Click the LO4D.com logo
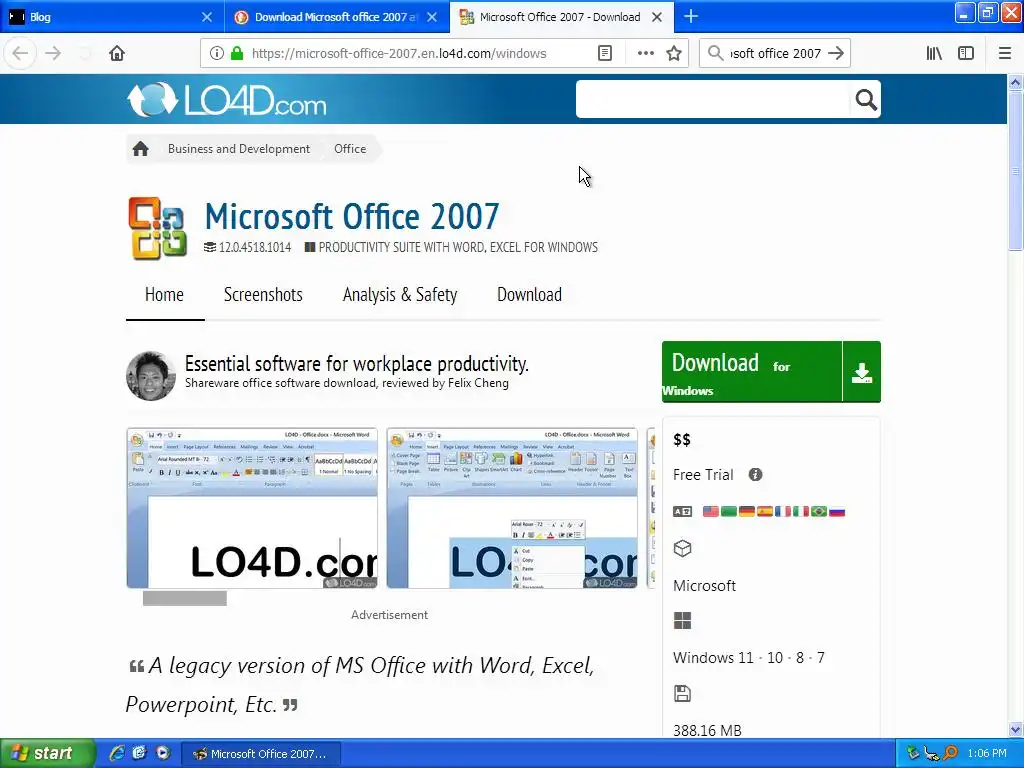 point(226,100)
